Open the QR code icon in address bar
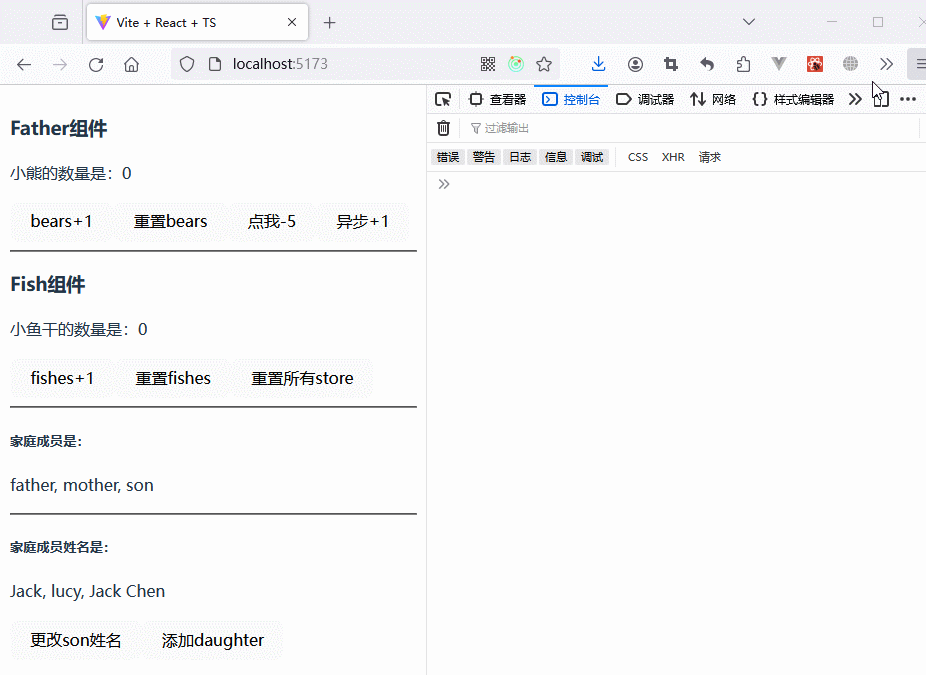 [x=488, y=64]
